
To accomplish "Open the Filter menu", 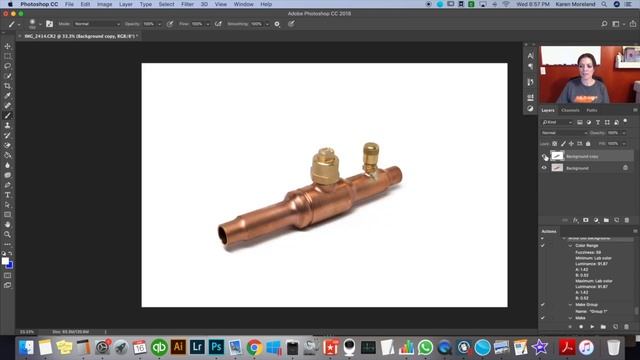I will [187, 4].
